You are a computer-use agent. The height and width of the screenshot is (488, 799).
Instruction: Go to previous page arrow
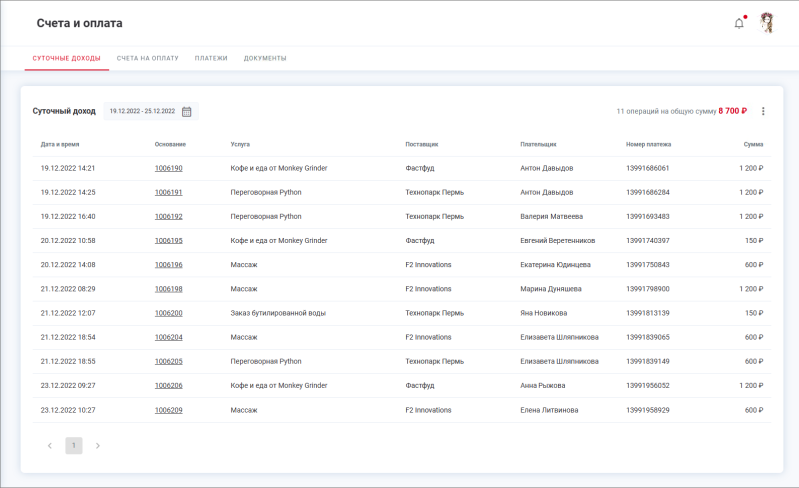50,445
